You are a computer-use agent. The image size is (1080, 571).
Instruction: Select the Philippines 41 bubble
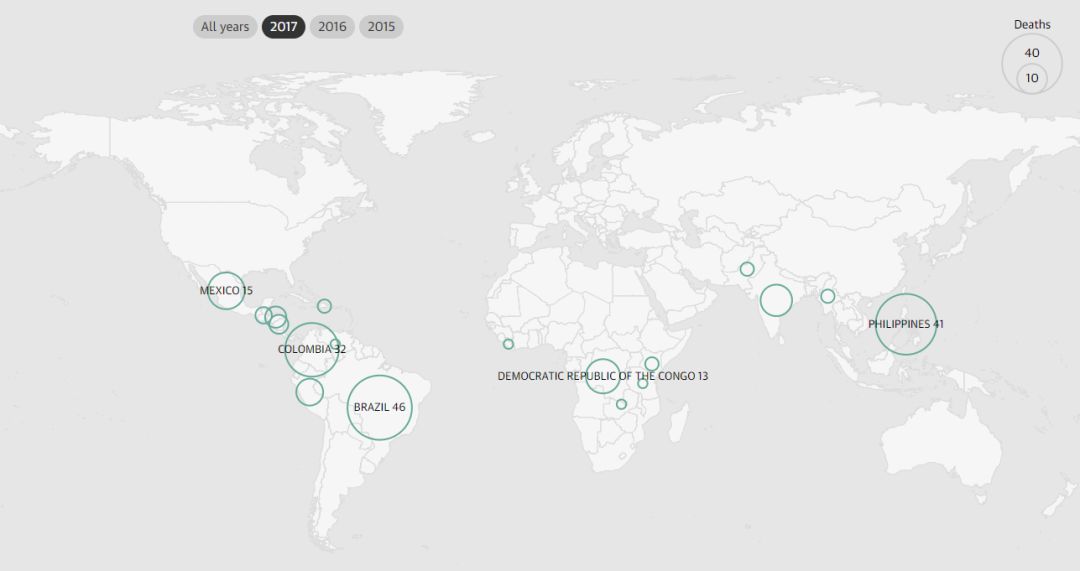point(906,324)
